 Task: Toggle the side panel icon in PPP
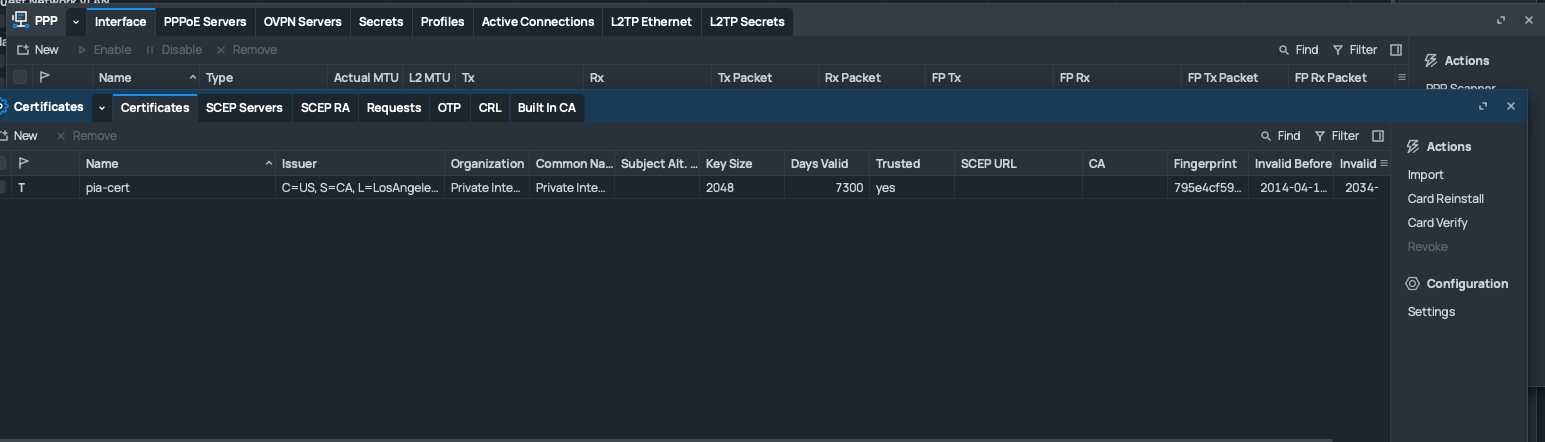(1396, 50)
